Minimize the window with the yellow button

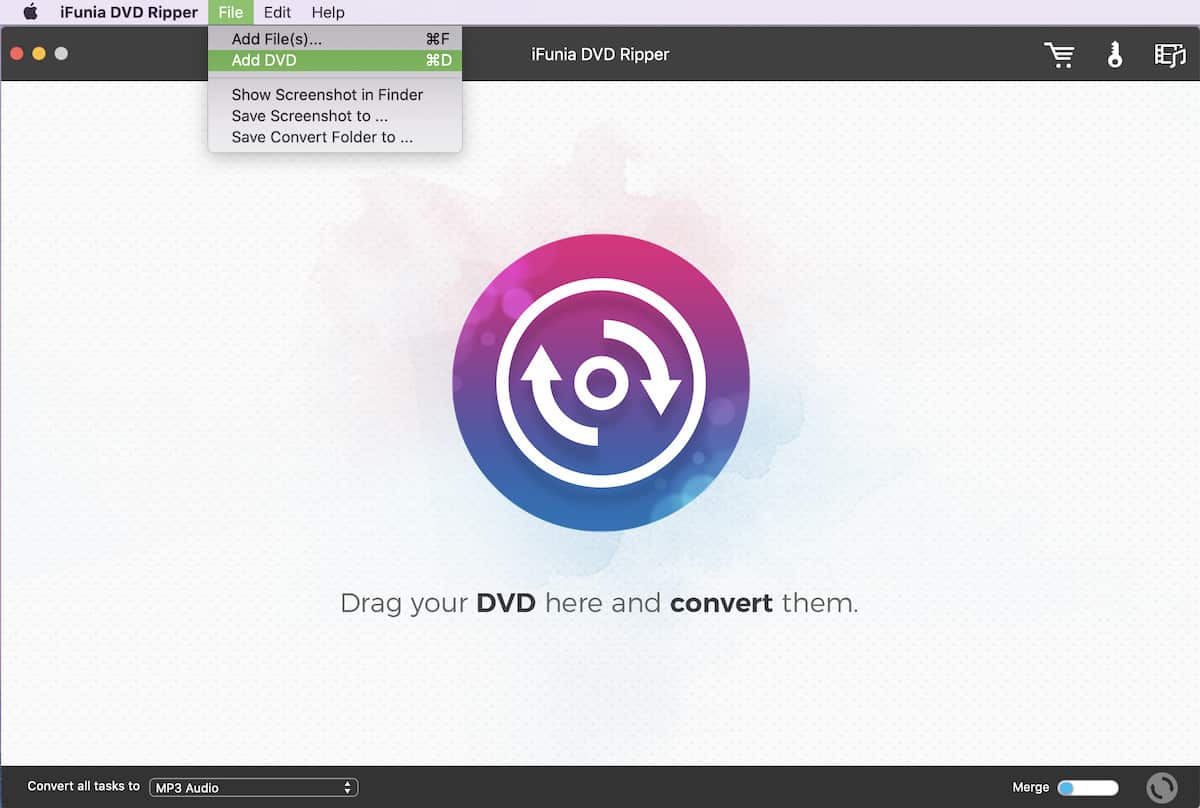39,54
